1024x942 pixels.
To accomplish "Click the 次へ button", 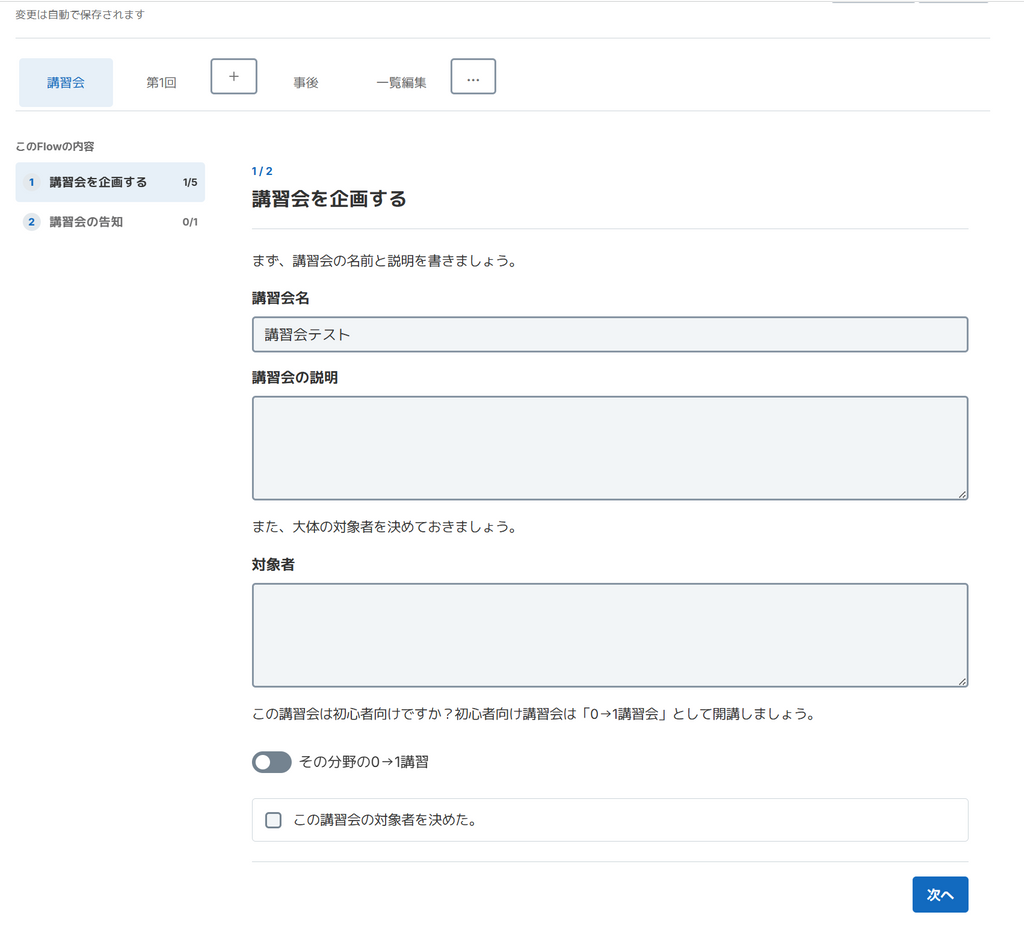I will point(940,894).
